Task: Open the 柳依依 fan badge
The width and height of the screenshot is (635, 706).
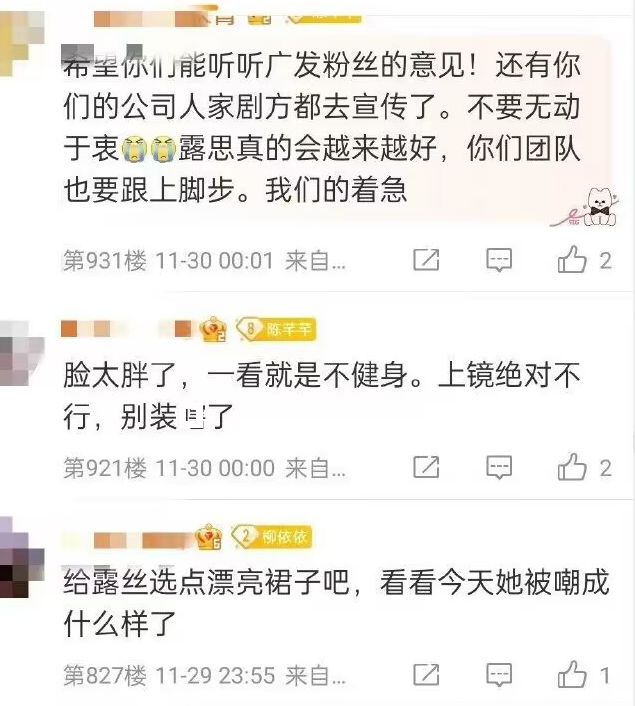Action: tap(272, 537)
